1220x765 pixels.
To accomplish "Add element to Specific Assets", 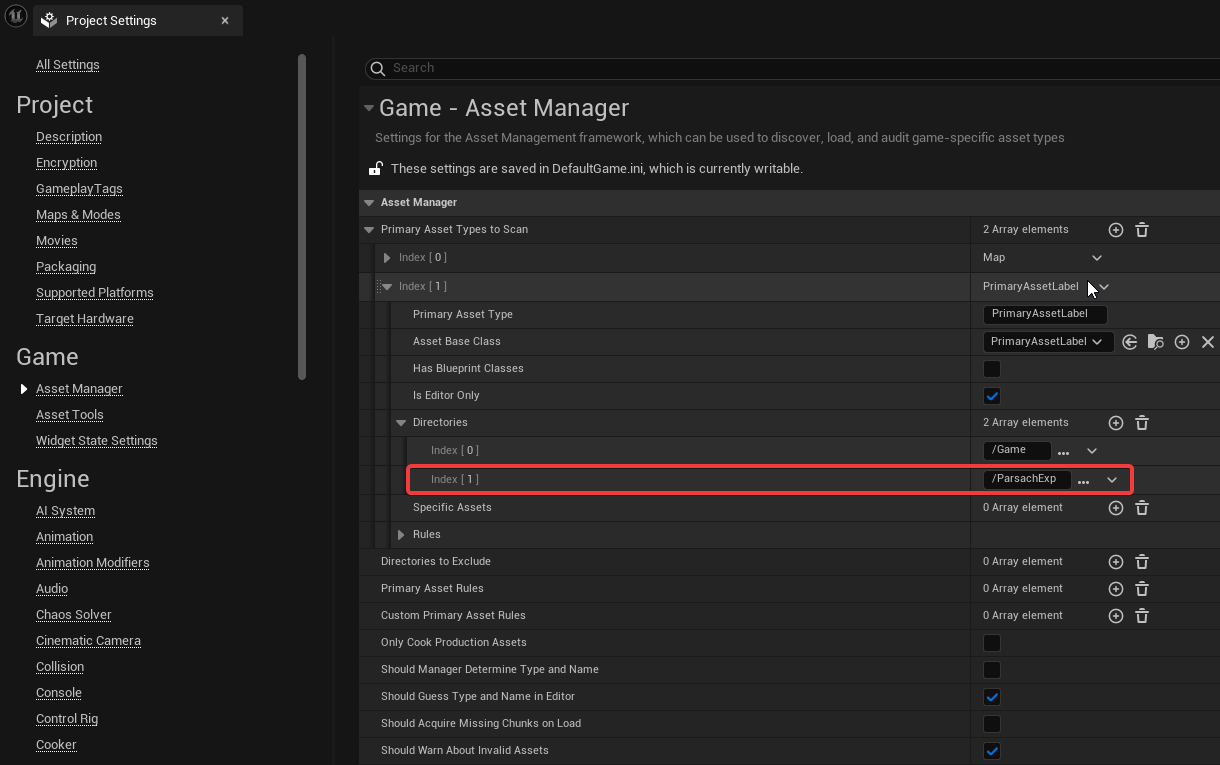I will pos(1116,508).
